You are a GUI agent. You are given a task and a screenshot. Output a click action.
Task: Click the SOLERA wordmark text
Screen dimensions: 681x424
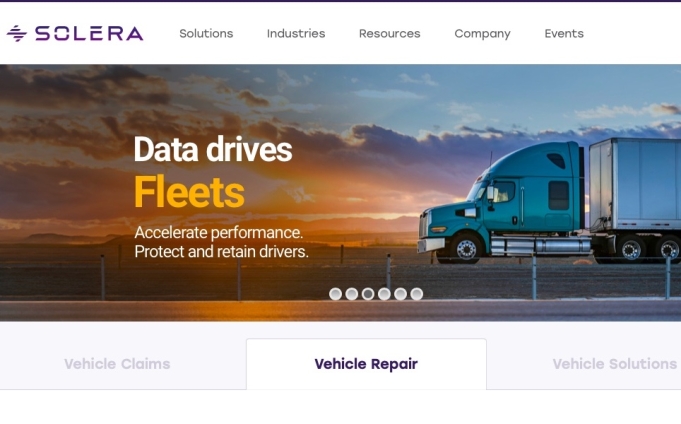pos(89,33)
